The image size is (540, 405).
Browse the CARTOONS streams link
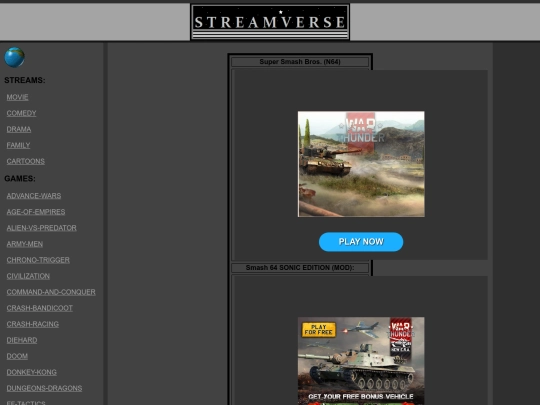[25, 161]
